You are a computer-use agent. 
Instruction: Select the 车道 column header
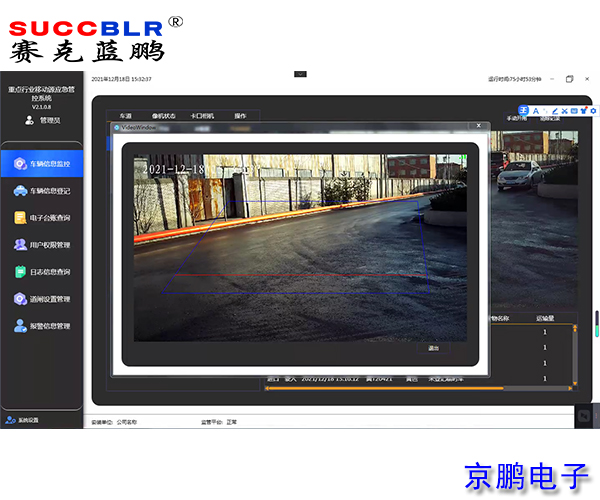click(126, 116)
